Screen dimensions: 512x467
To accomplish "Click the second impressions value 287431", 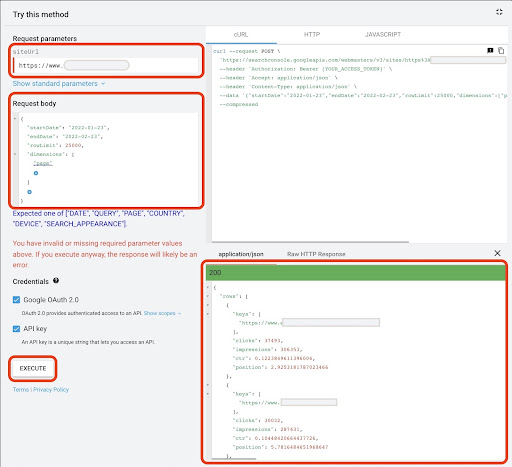I will (290, 429).
